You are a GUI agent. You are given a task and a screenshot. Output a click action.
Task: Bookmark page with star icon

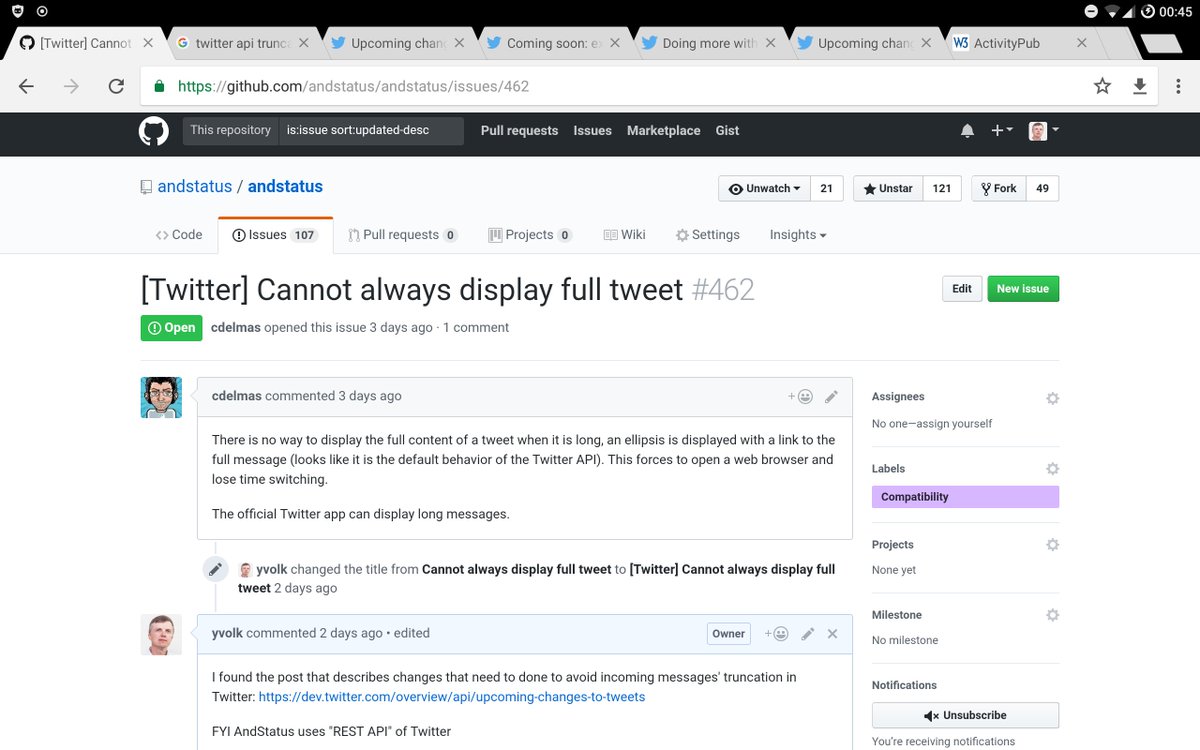pos(1102,86)
